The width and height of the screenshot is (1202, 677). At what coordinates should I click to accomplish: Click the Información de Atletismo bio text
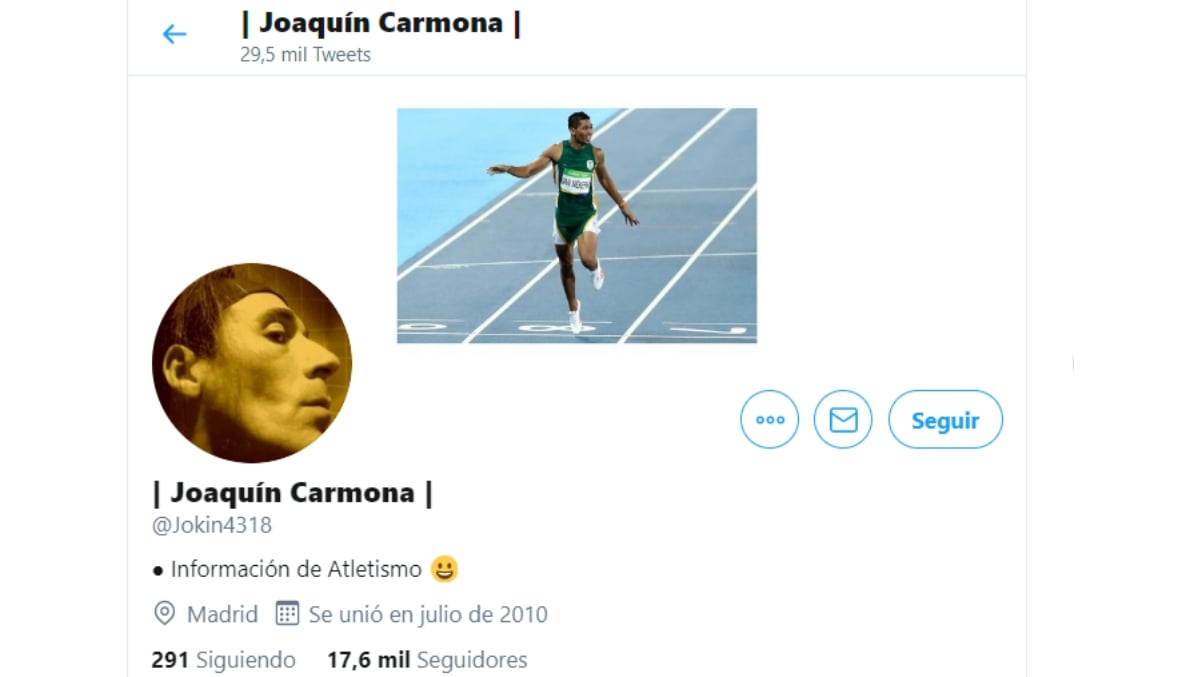[296, 569]
